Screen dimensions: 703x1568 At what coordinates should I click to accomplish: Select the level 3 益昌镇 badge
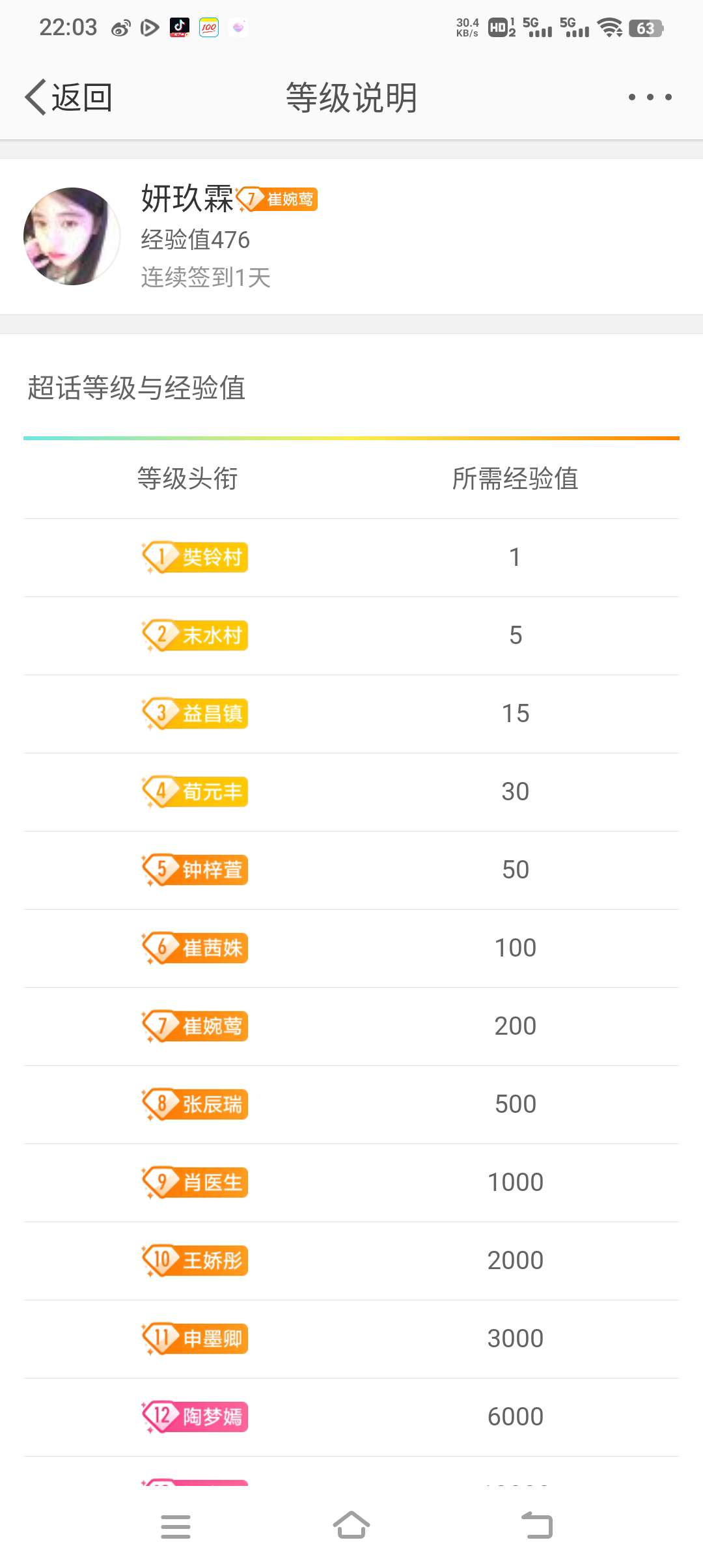(x=195, y=714)
